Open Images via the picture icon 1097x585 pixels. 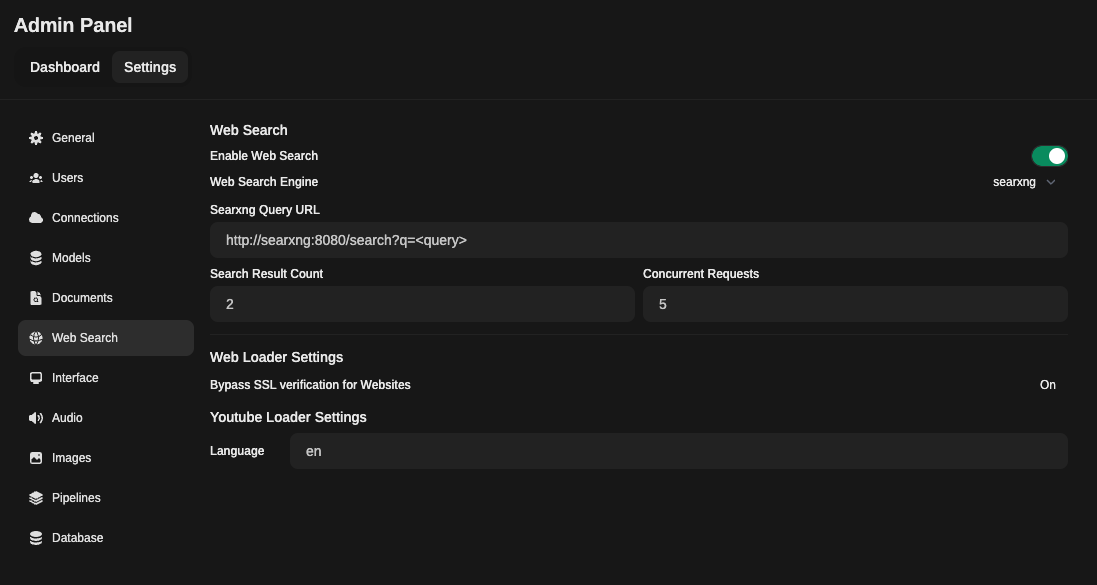pos(36,457)
